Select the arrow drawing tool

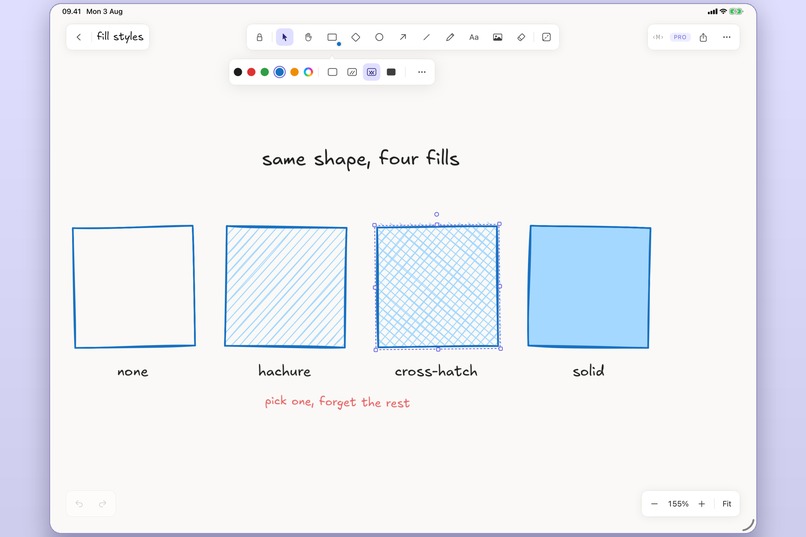[403, 37]
